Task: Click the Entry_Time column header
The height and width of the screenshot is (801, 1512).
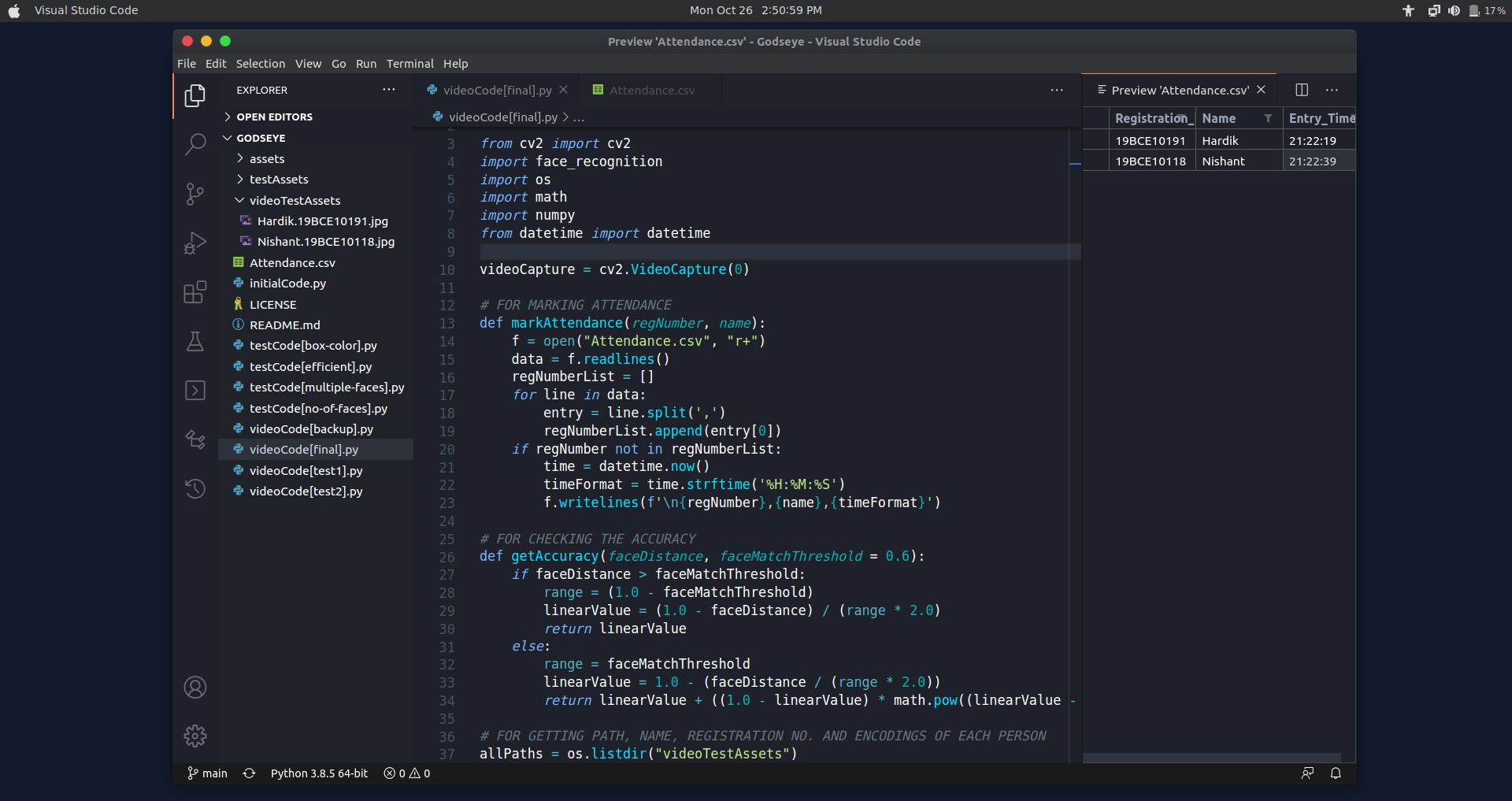Action: [x=1319, y=118]
